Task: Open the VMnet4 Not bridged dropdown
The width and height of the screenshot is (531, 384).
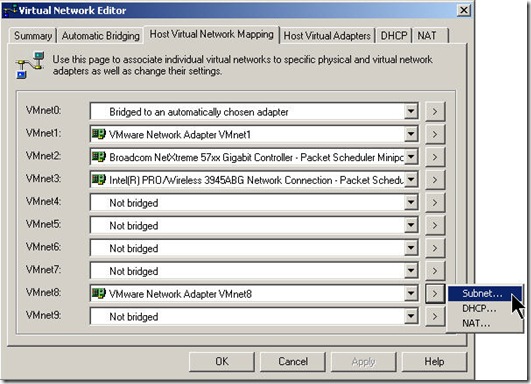Action: pyautogui.click(x=411, y=202)
